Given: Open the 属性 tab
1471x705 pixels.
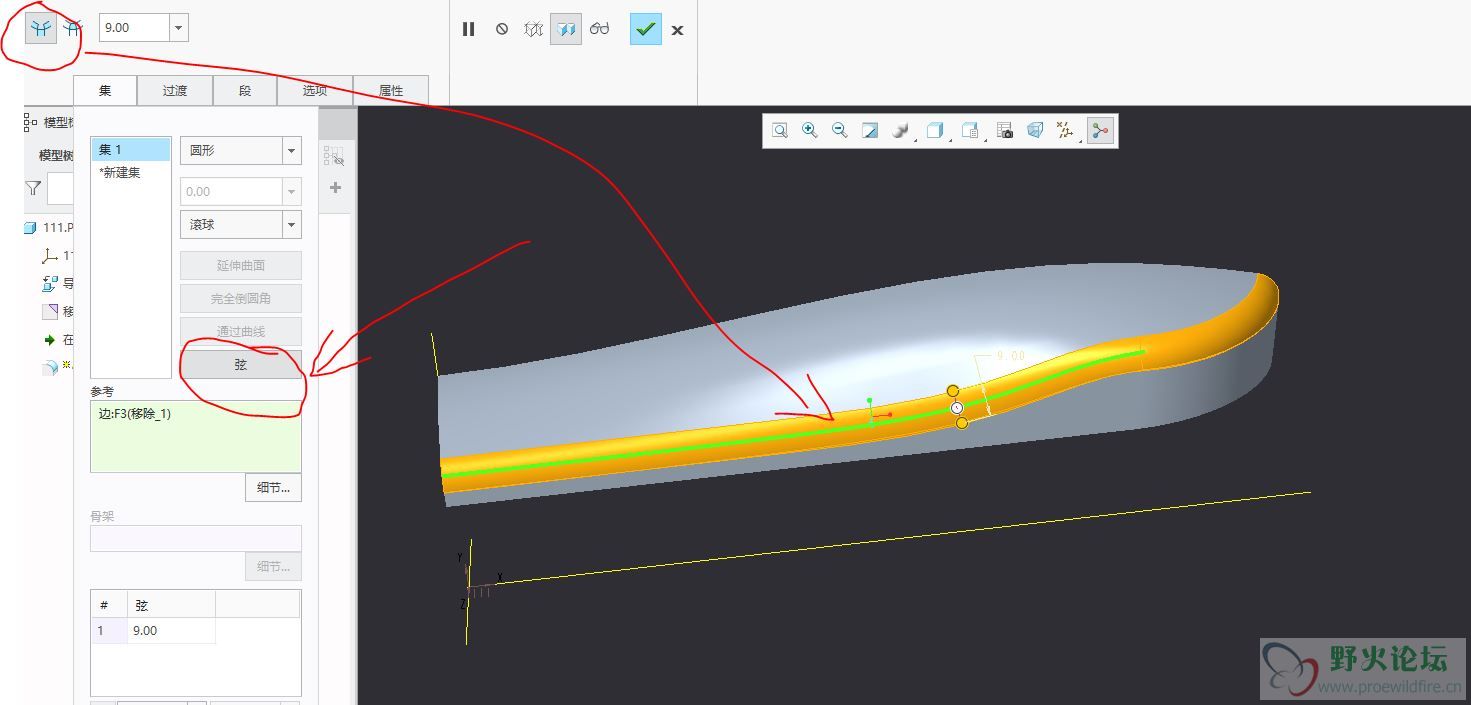Looking at the screenshot, I should (x=391, y=90).
